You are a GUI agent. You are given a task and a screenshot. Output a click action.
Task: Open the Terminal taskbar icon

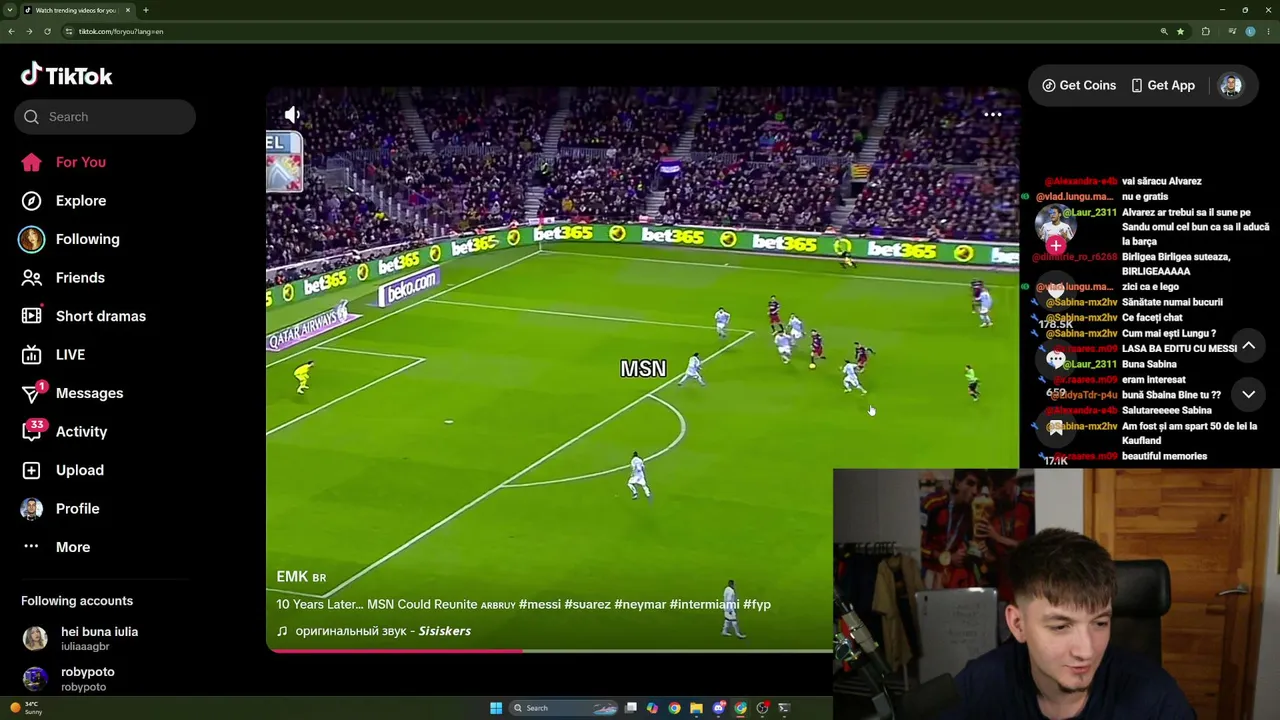[x=784, y=708]
